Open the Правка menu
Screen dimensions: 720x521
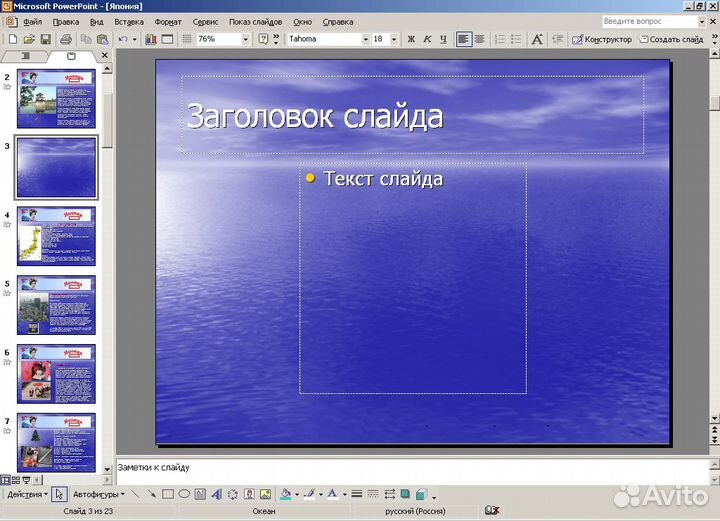pyautogui.click(x=66, y=22)
